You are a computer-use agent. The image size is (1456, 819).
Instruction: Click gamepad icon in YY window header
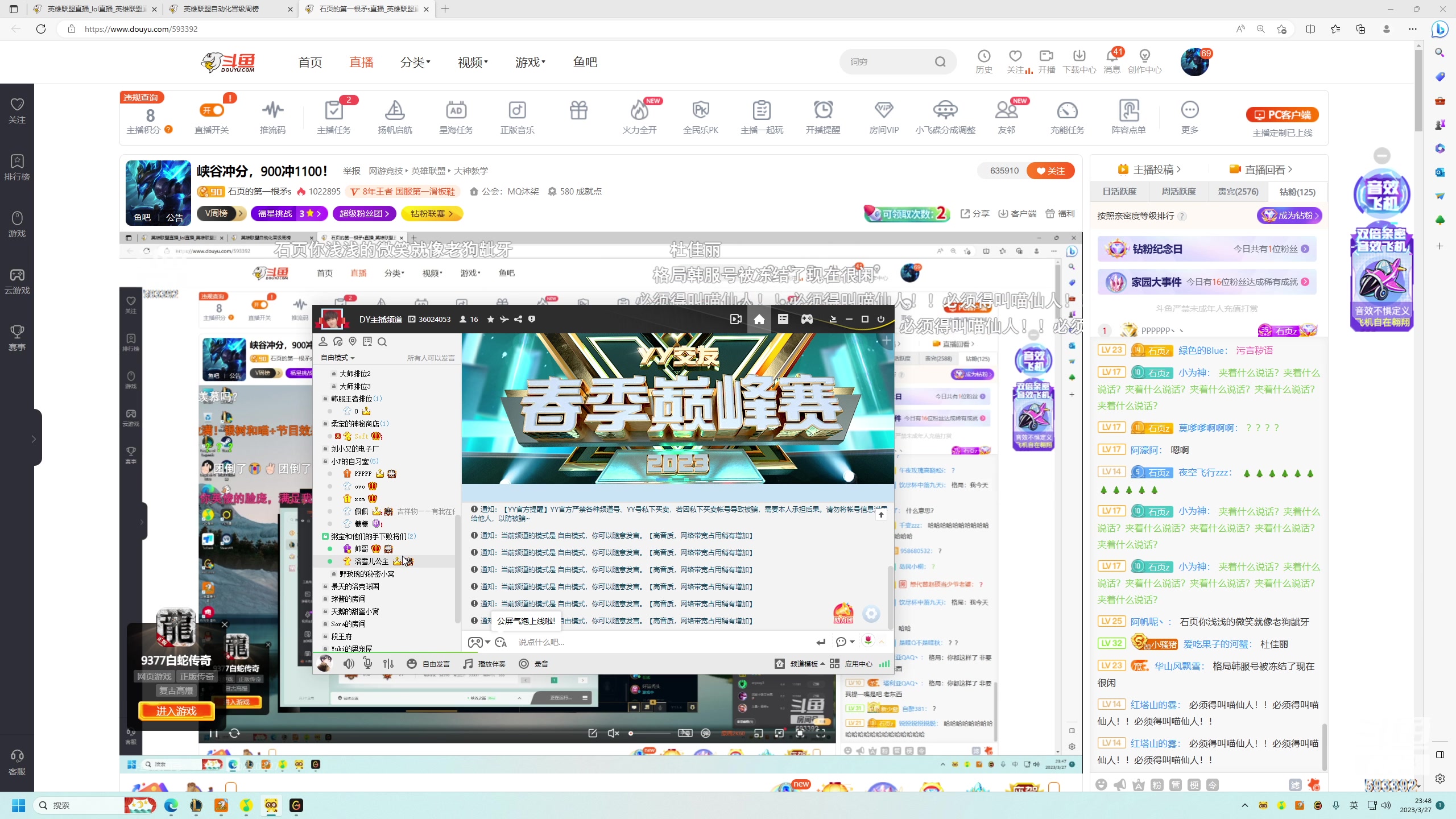(x=807, y=319)
